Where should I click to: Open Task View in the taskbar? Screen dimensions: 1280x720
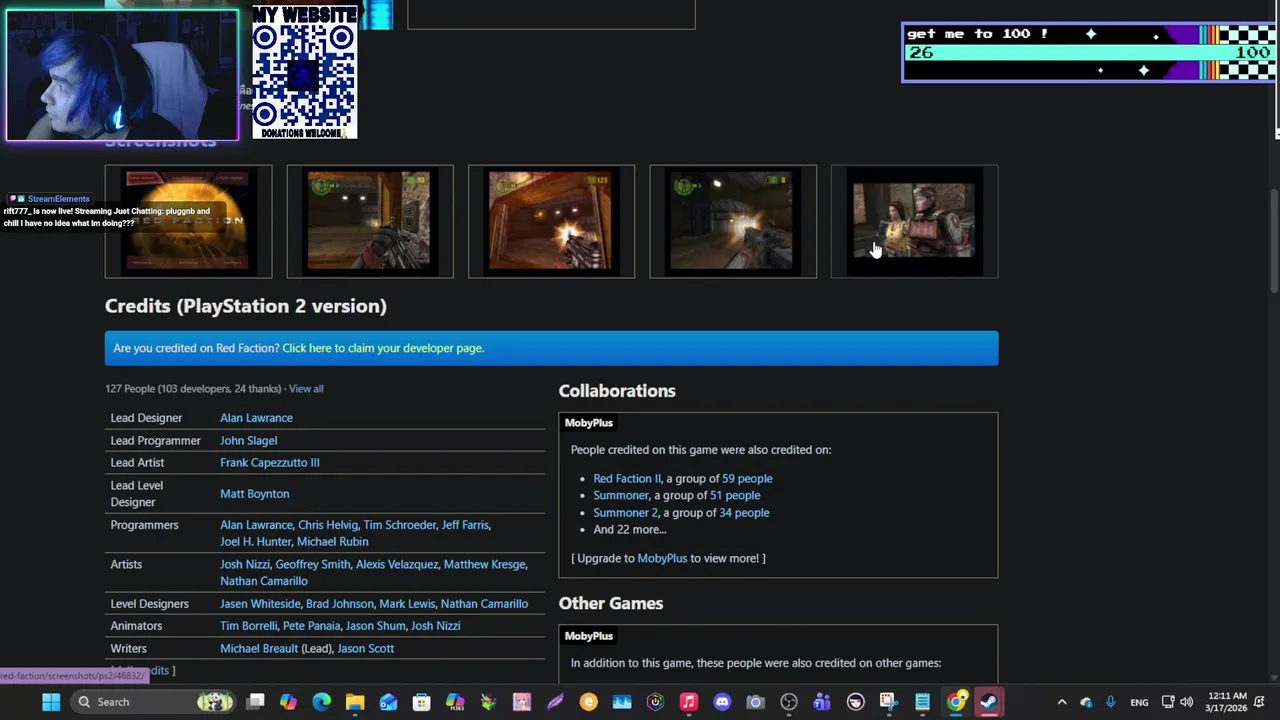point(255,702)
